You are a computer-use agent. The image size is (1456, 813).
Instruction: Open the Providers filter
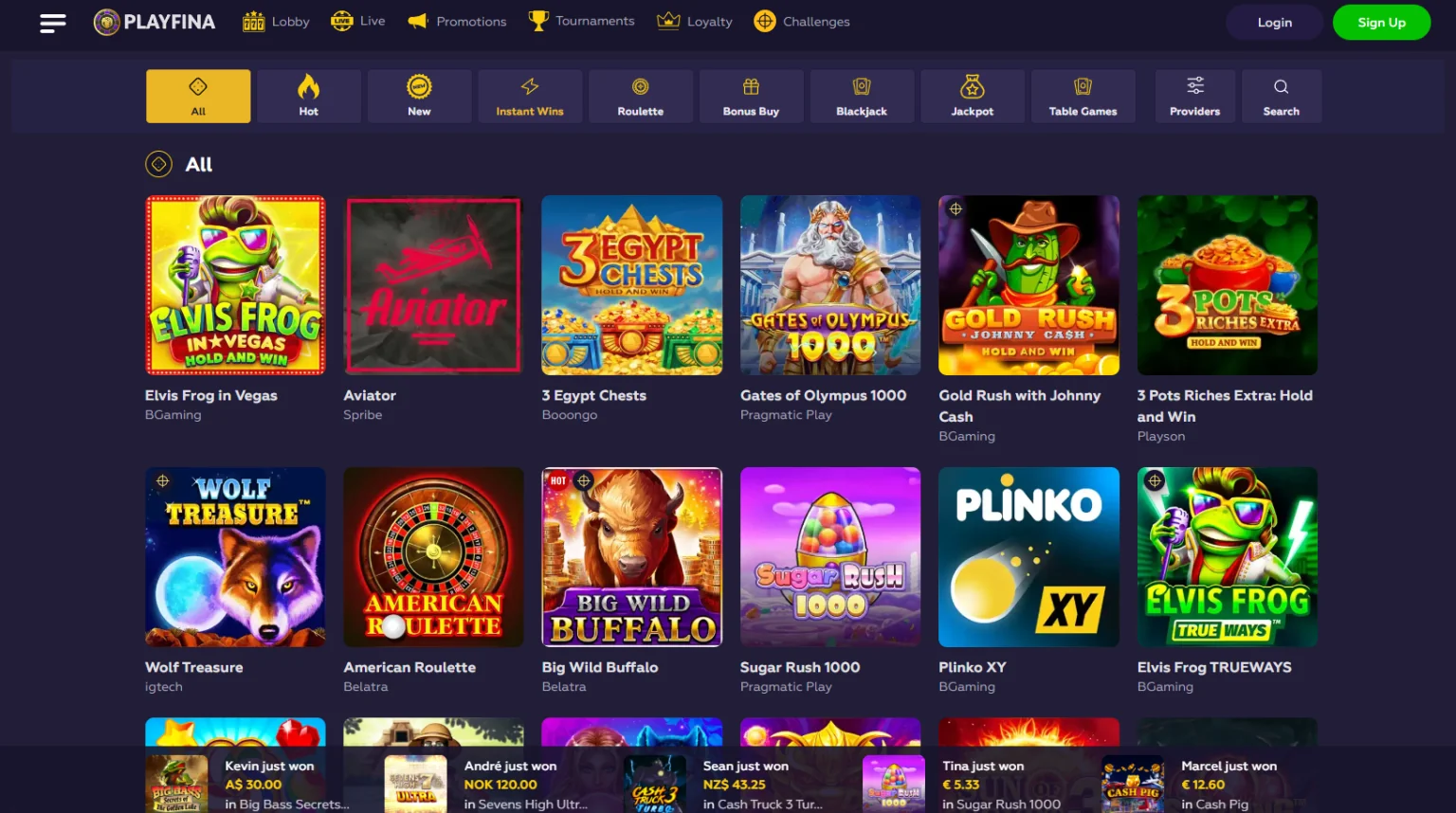(1195, 96)
